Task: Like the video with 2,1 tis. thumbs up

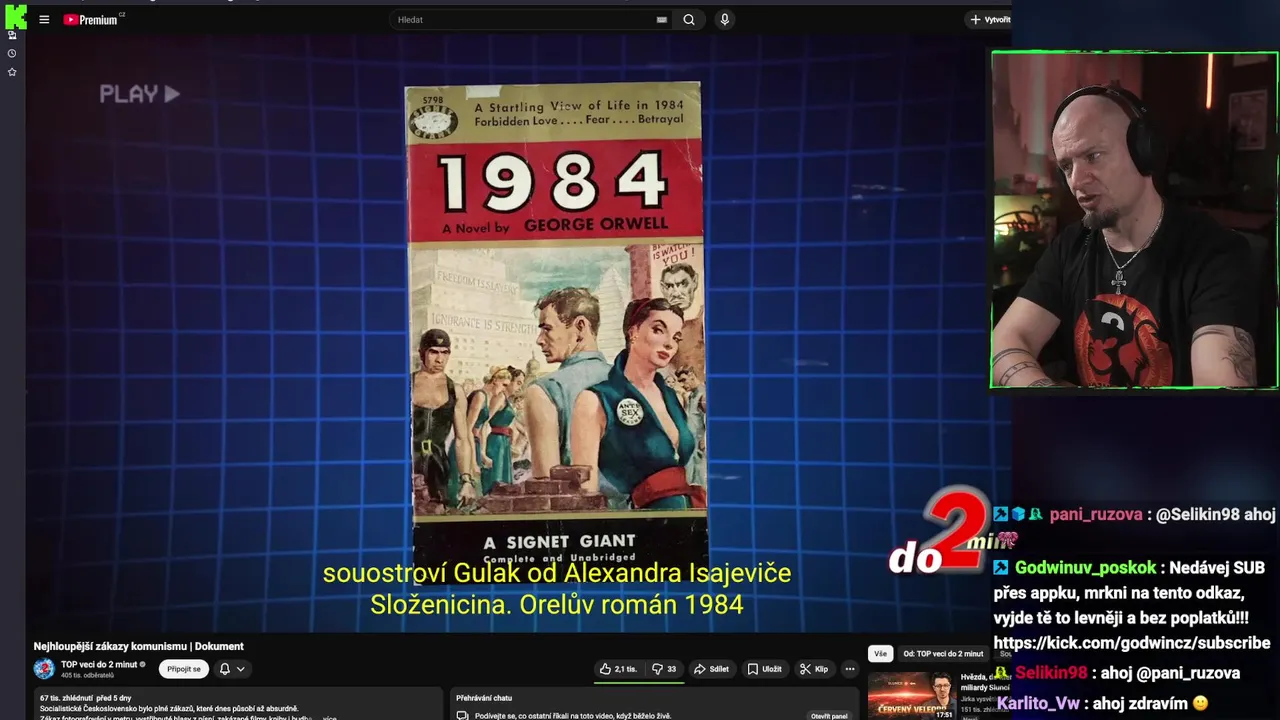Action: 618,669
